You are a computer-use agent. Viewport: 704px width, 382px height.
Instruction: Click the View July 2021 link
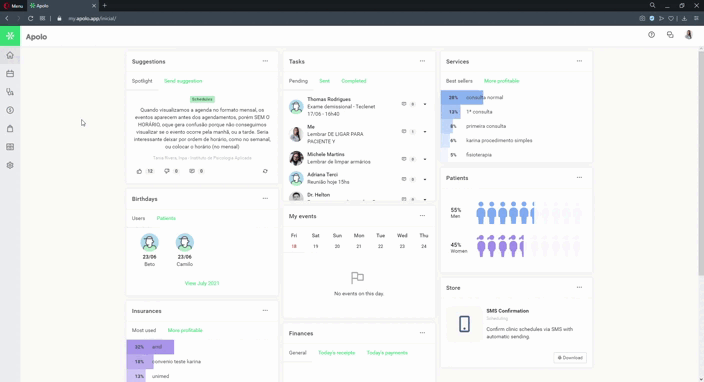(x=202, y=283)
